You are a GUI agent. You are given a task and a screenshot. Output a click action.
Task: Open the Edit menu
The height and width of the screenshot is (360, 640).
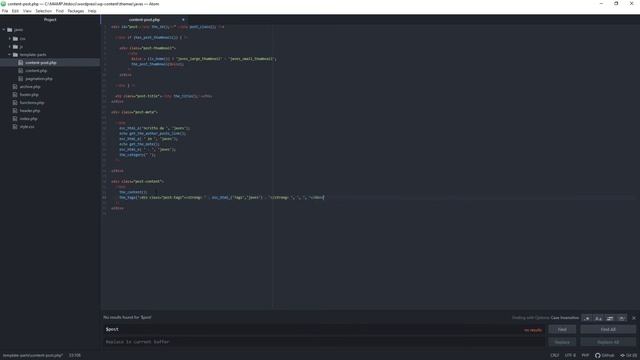[16, 11]
